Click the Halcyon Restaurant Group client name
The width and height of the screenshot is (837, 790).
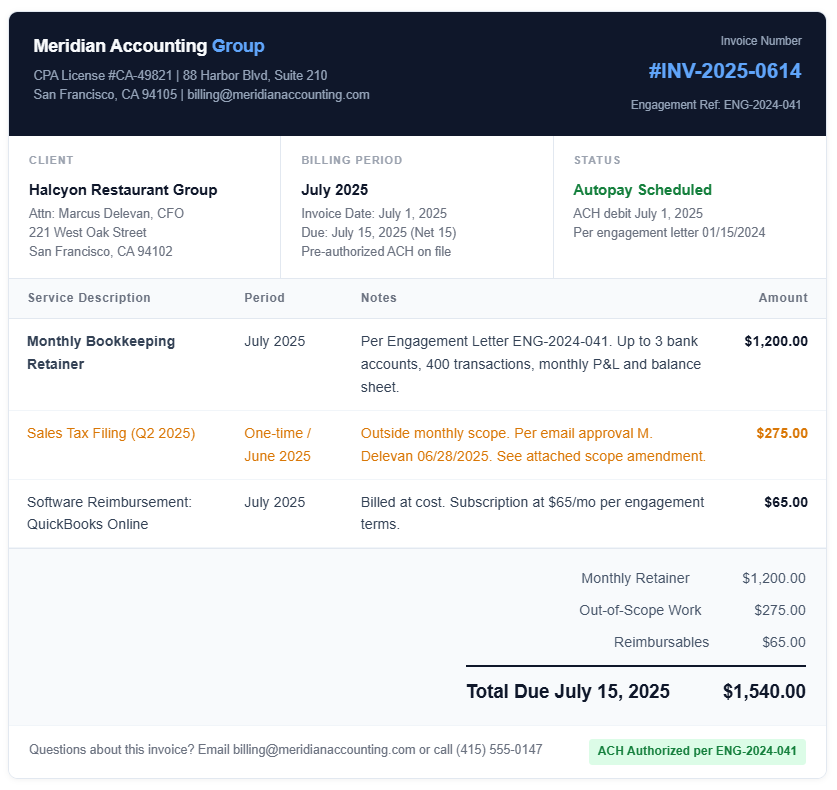123,190
